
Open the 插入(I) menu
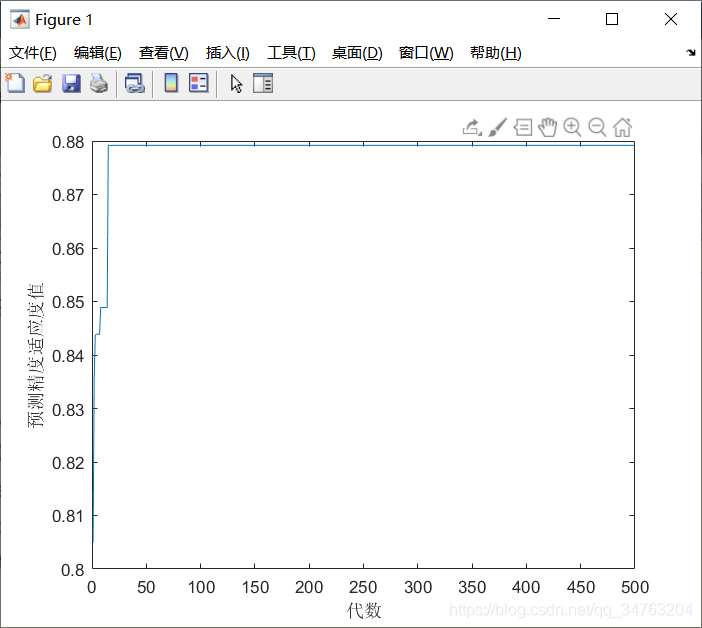coord(227,53)
